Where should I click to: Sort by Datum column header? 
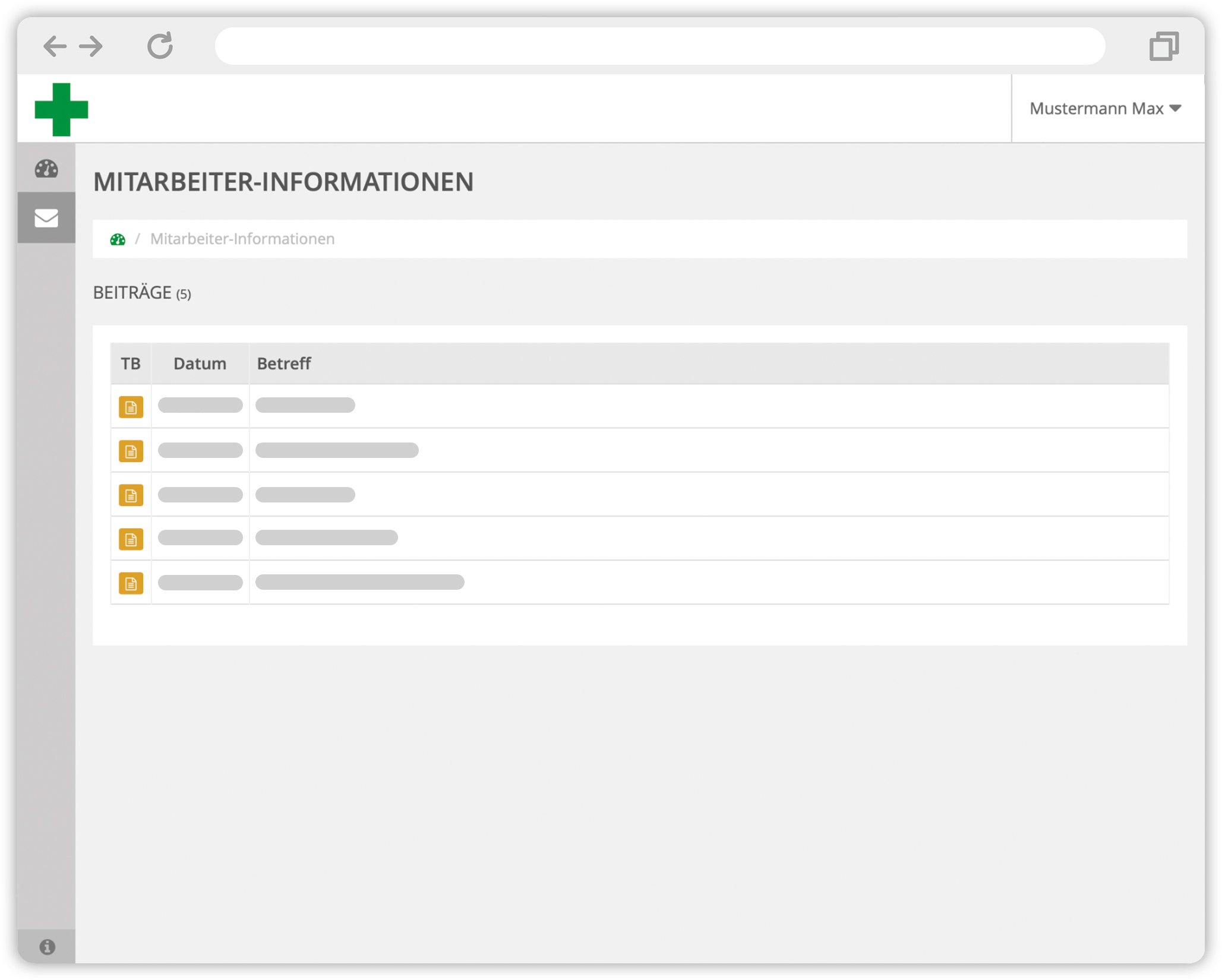tap(200, 363)
